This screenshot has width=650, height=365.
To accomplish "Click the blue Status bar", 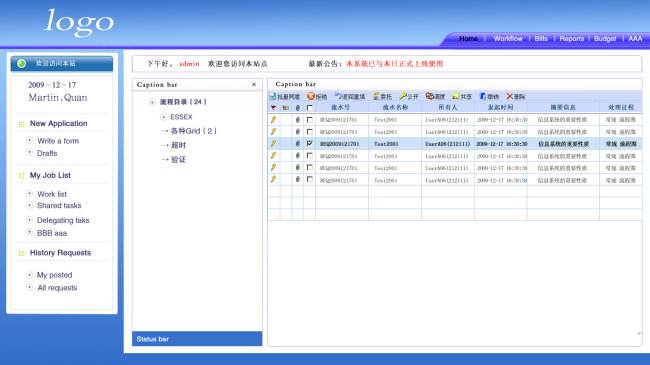I will pyautogui.click(x=197, y=339).
